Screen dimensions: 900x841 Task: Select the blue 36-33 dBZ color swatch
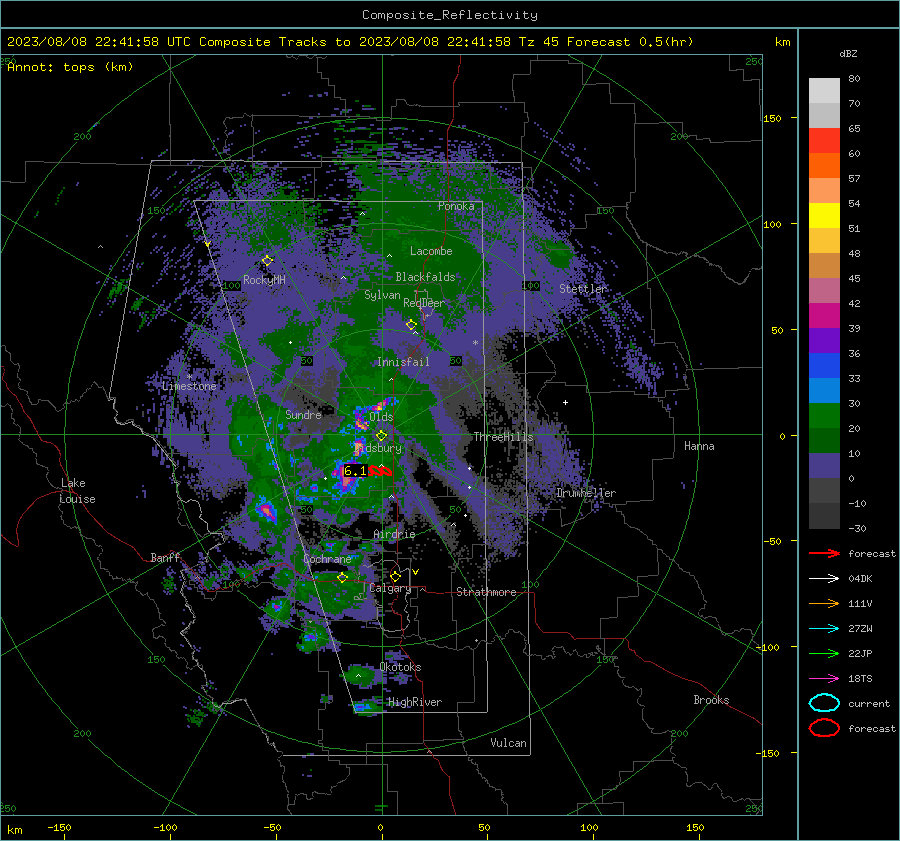click(824, 366)
